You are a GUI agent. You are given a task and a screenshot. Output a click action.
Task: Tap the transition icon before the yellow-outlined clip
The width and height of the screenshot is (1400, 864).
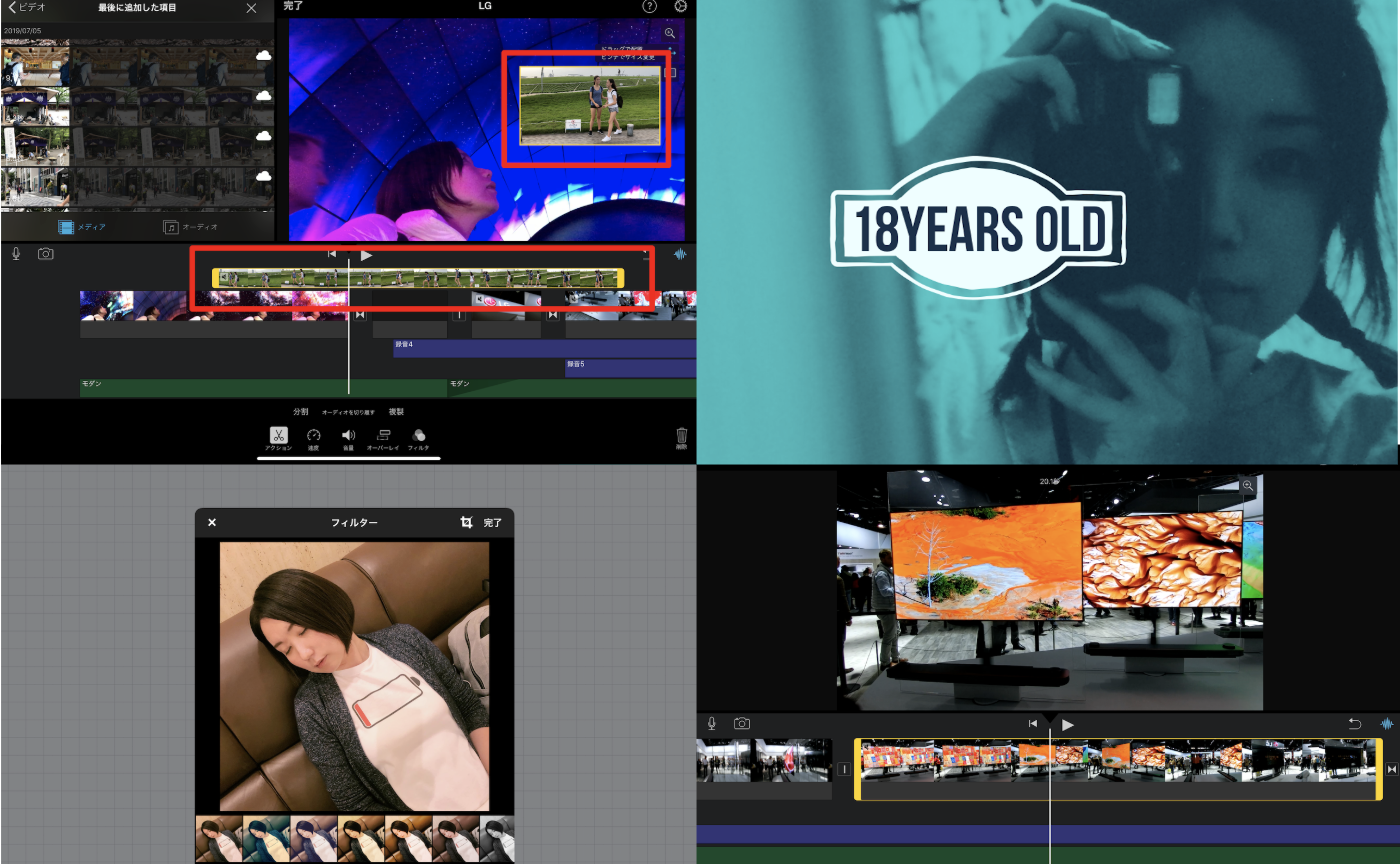(844, 769)
